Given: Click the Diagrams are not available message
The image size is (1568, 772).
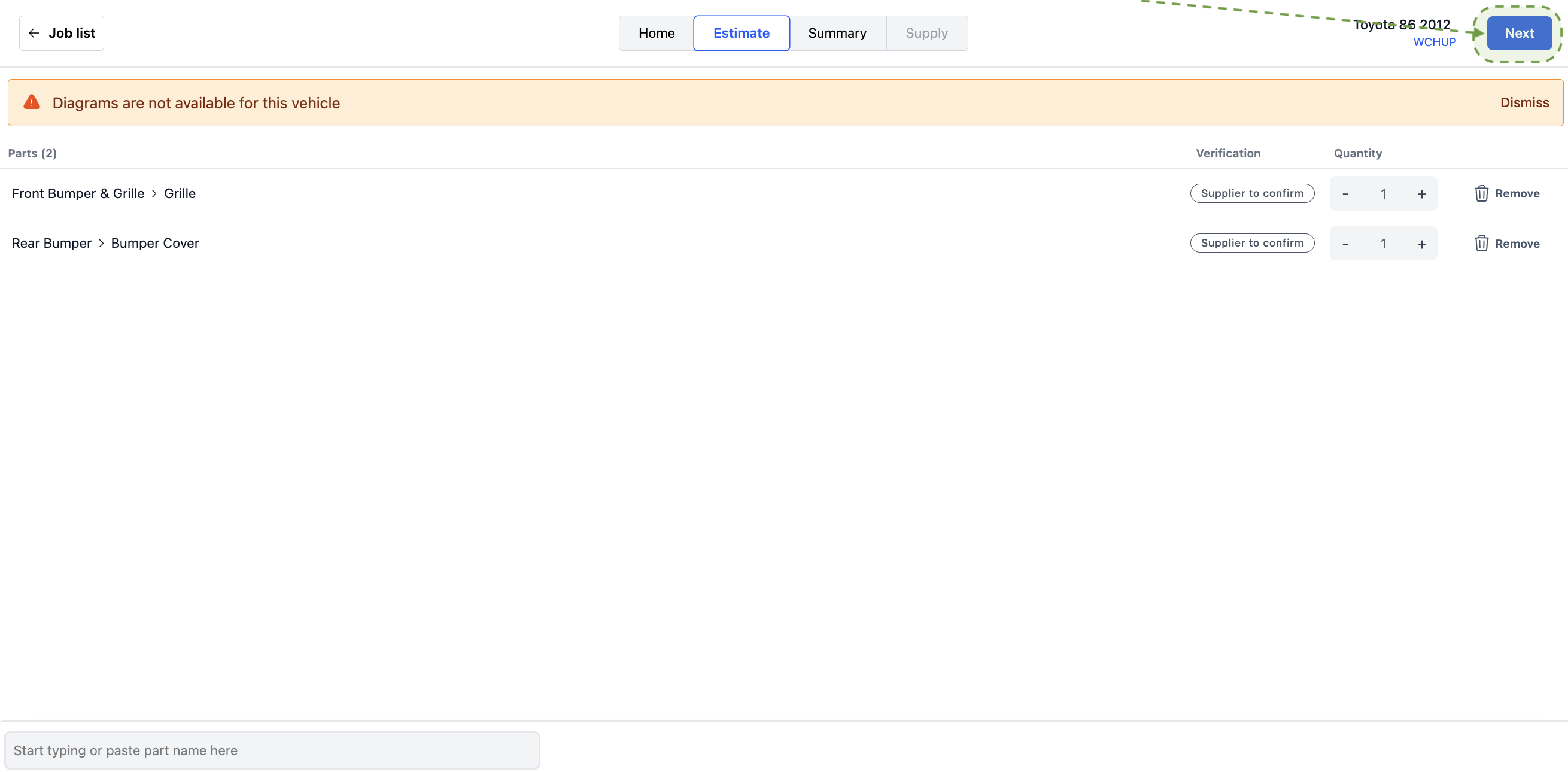Looking at the screenshot, I should (x=196, y=102).
